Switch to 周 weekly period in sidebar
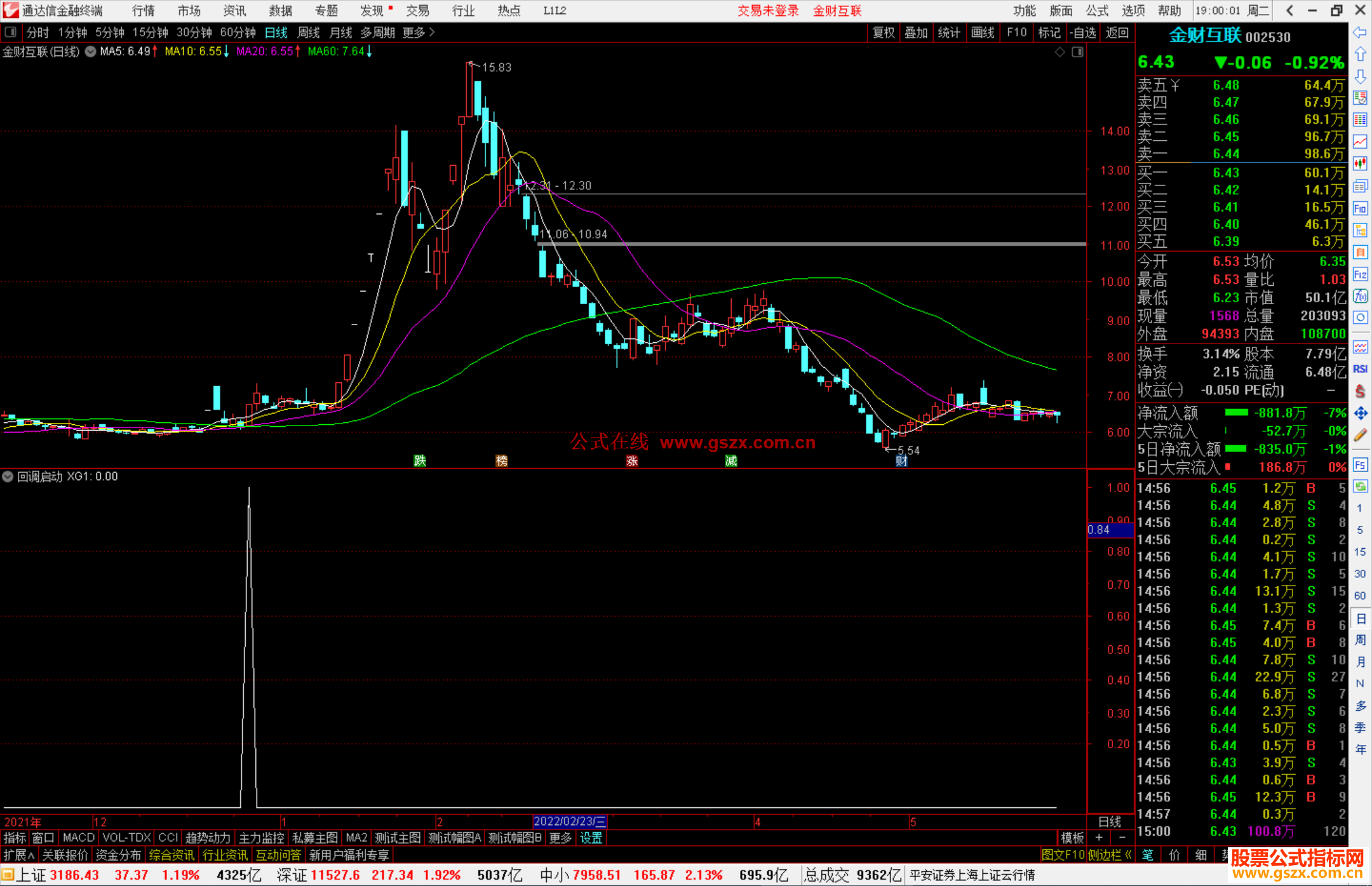 [x=1361, y=640]
